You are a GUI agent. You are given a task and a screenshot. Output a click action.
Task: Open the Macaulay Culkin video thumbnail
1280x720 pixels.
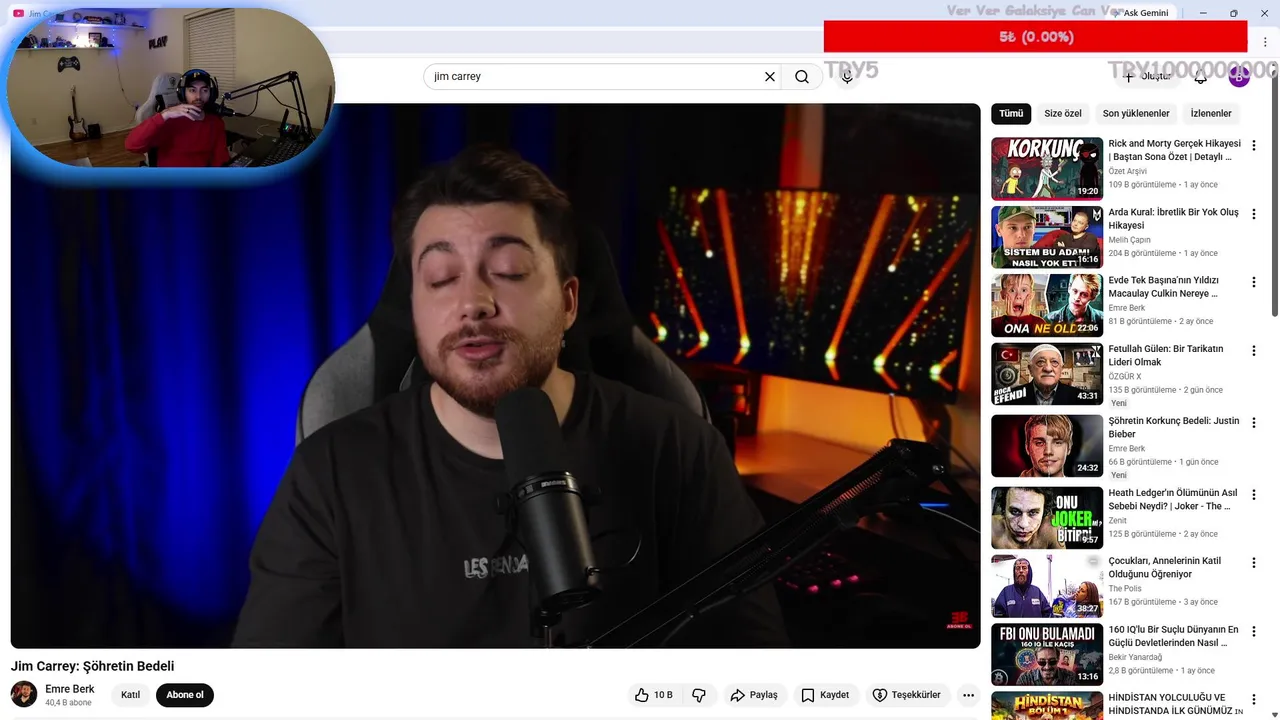(x=1047, y=306)
